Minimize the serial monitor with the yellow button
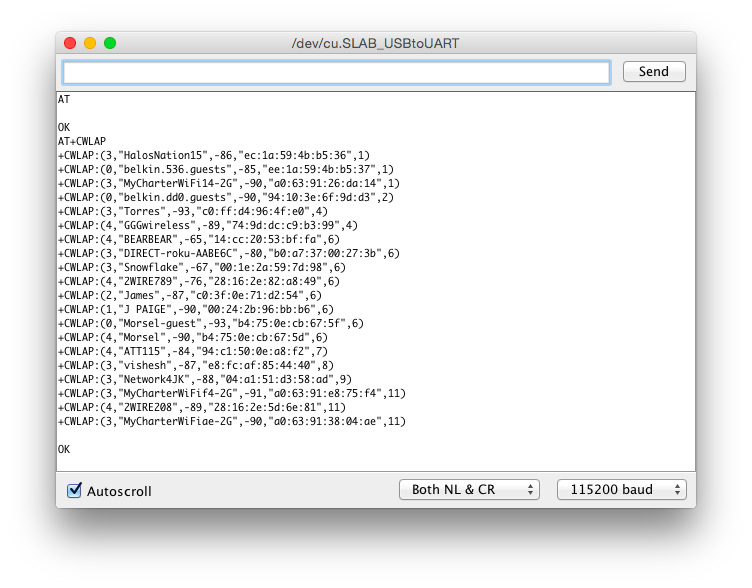 [90, 43]
